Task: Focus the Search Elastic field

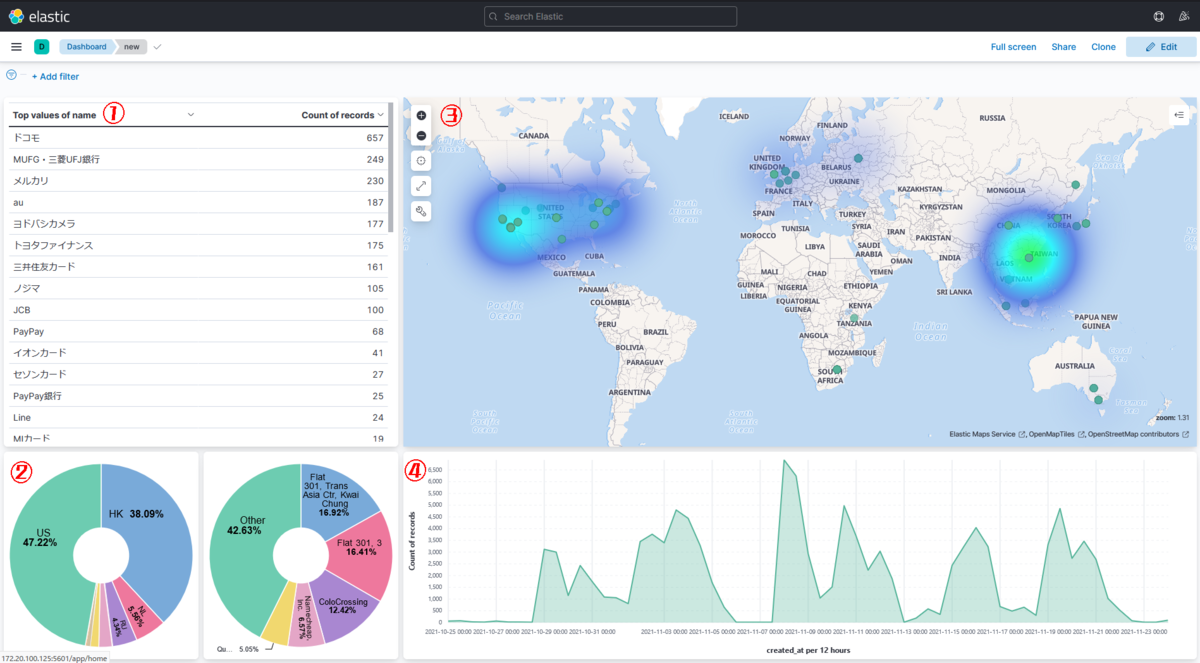Action: 610,16
